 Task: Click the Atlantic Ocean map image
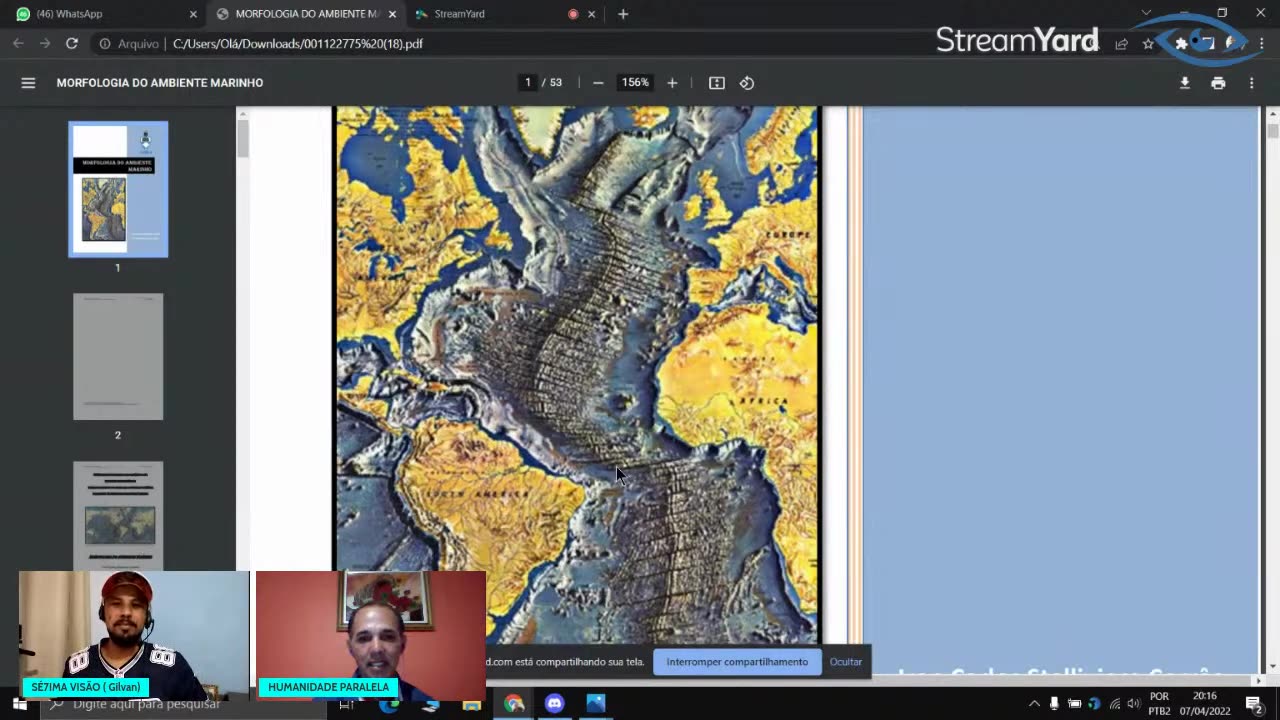(577, 375)
